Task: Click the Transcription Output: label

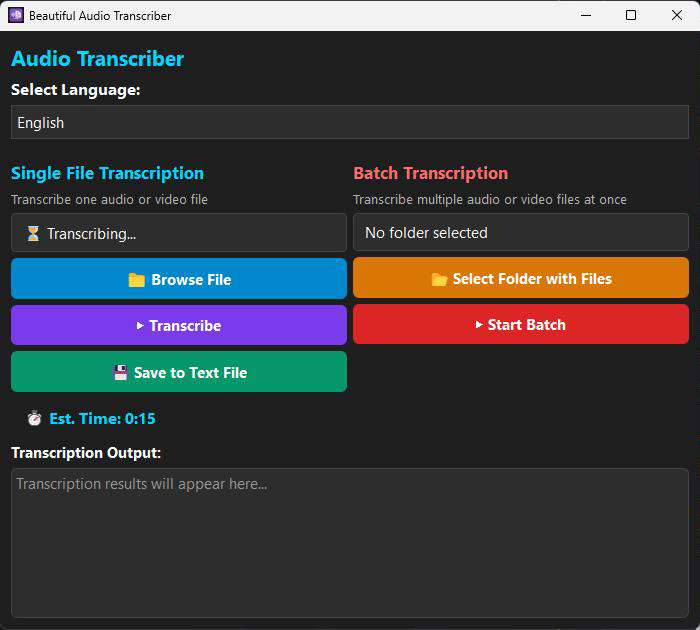Action: (x=86, y=453)
